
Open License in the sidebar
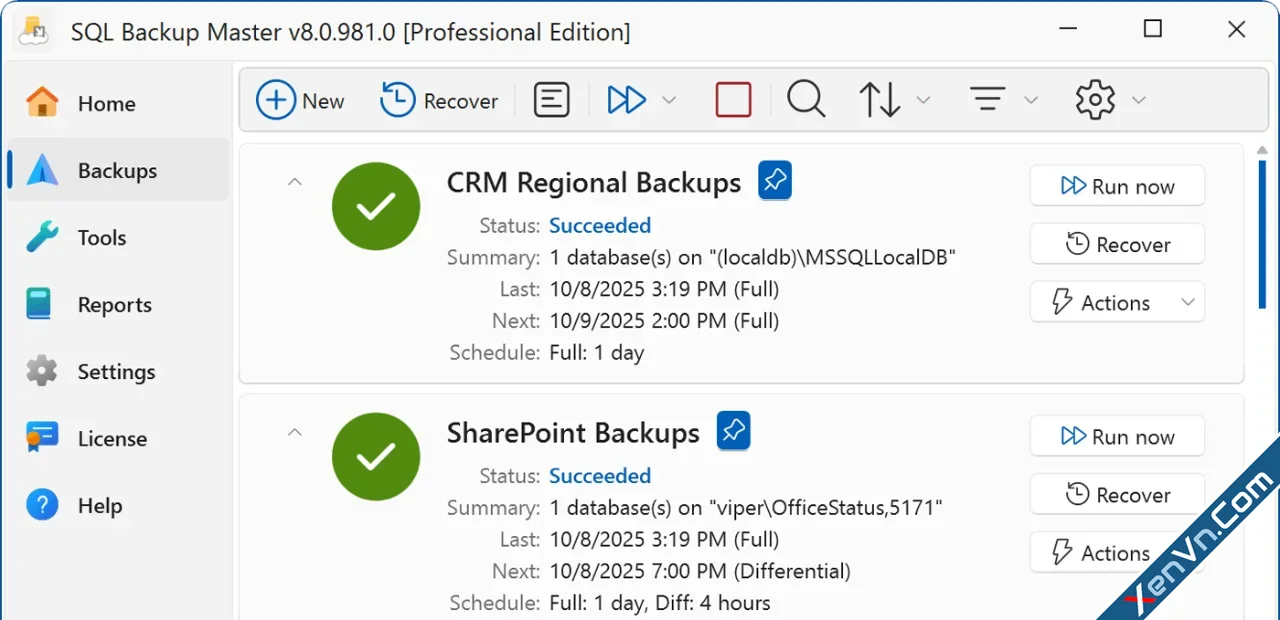pyautogui.click(x=117, y=438)
